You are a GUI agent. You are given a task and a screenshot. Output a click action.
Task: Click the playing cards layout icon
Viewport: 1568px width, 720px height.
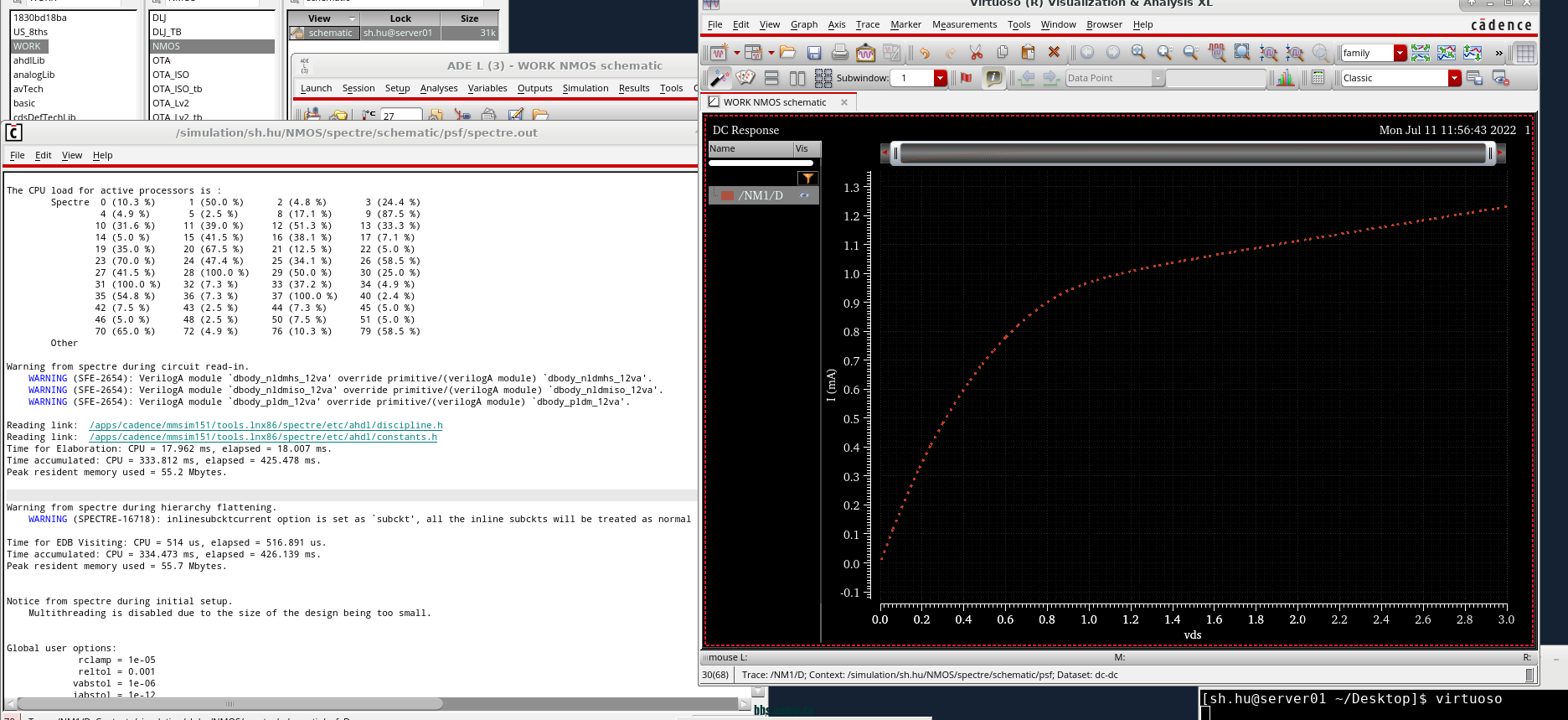click(x=745, y=78)
